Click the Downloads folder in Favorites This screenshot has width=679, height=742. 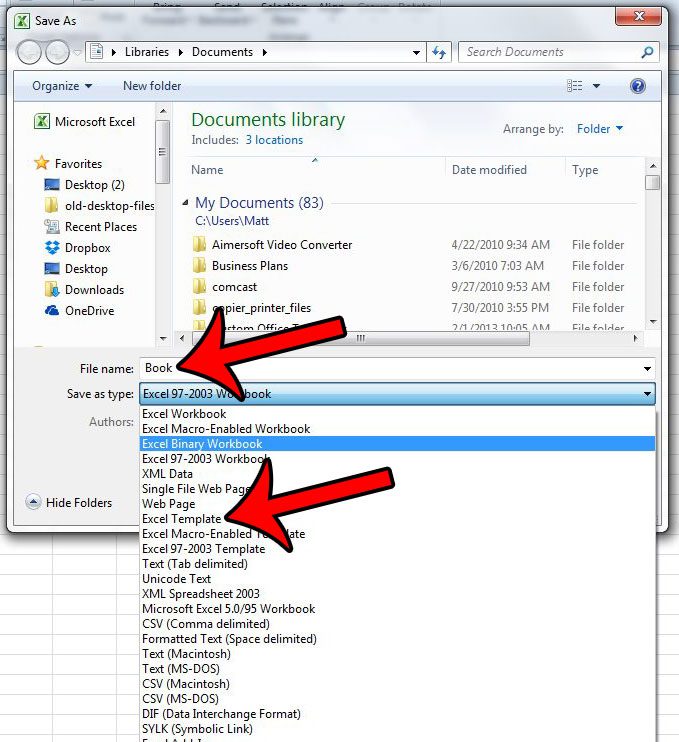point(94,290)
